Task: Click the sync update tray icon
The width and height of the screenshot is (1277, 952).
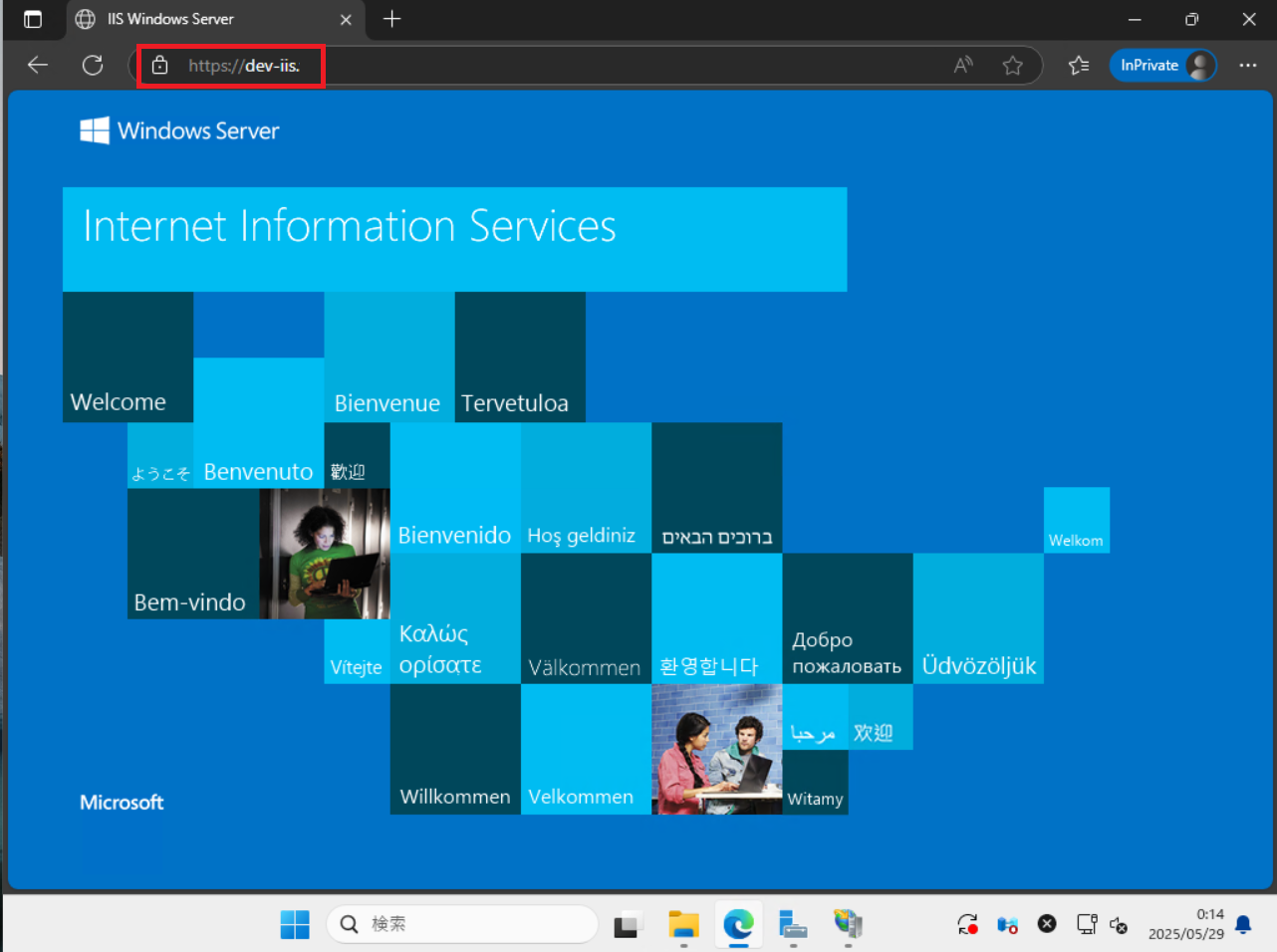Action: [967, 924]
